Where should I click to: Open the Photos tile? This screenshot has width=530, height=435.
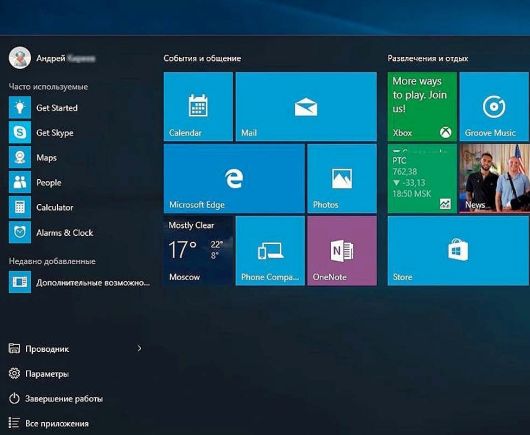pyautogui.click(x=342, y=178)
